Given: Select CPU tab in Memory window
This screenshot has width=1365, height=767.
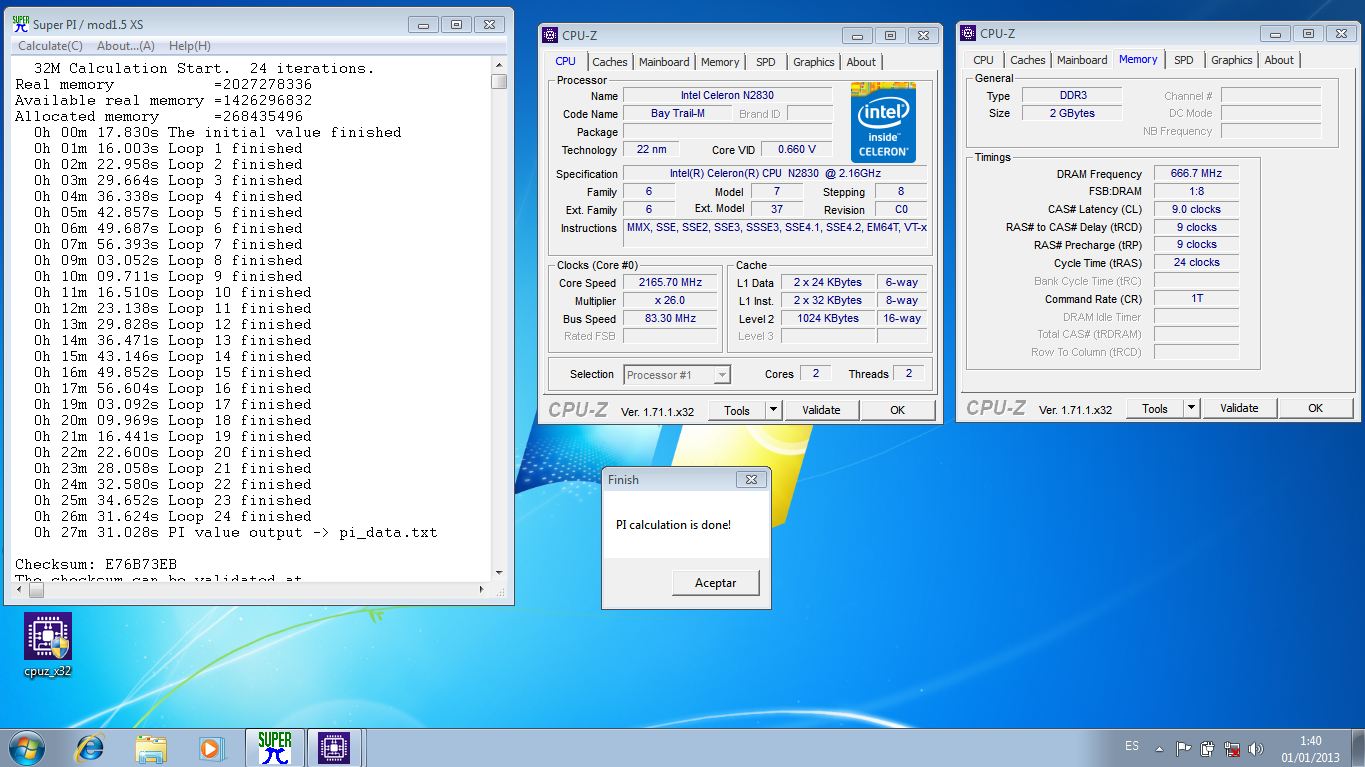Looking at the screenshot, I should coord(984,60).
